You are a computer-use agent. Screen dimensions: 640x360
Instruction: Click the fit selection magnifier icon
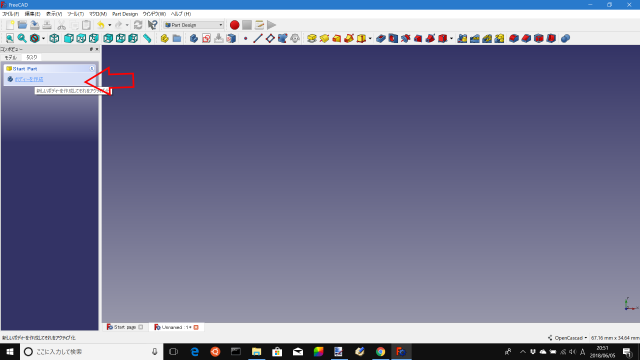click(x=22, y=38)
